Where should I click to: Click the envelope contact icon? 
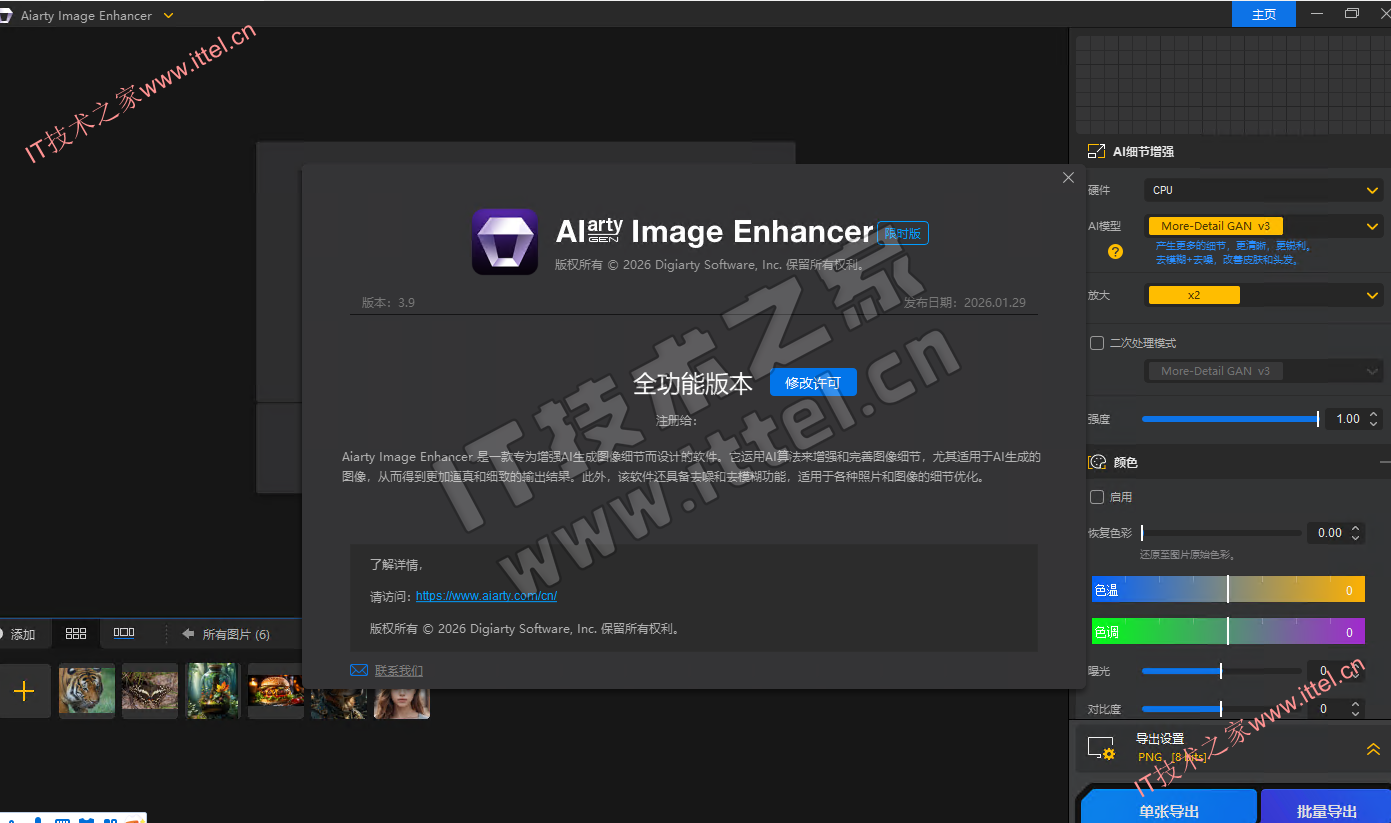(x=359, y=670)
